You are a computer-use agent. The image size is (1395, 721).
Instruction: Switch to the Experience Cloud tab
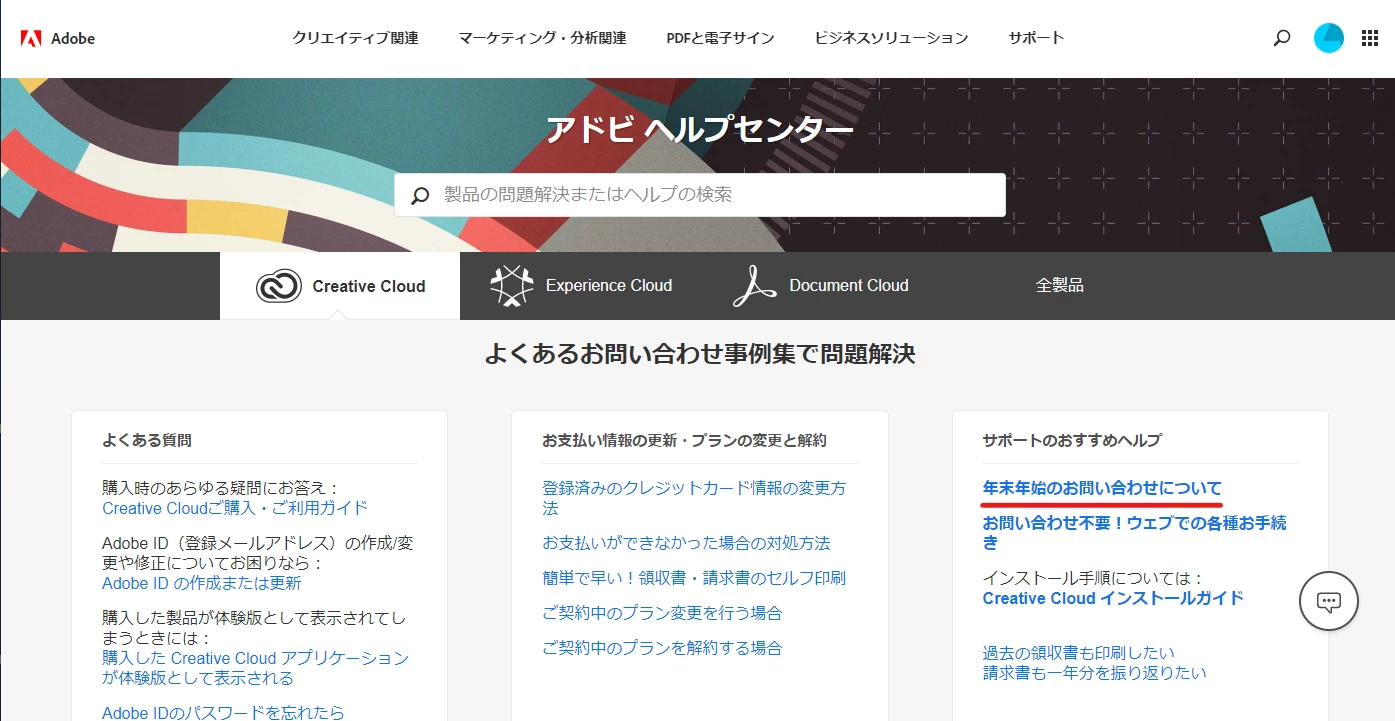pos(580,286)
